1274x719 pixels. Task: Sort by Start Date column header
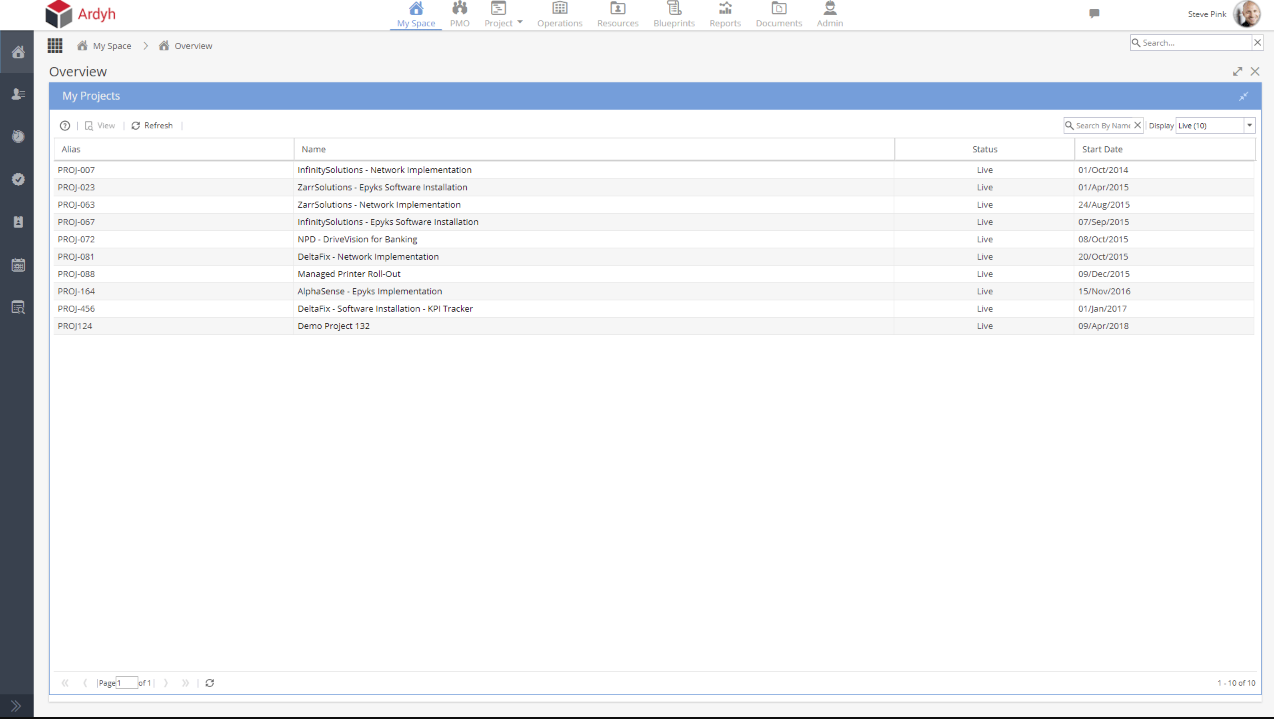(x=1102, y=149)
